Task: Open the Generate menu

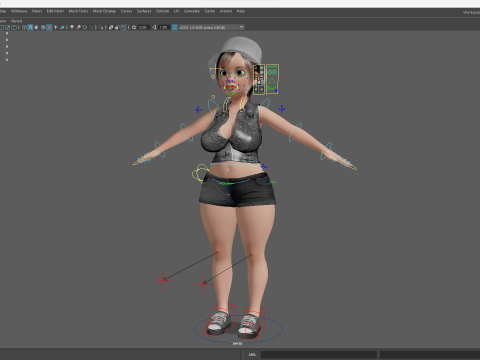Action: pyautogui.click(x=192, y=11)
